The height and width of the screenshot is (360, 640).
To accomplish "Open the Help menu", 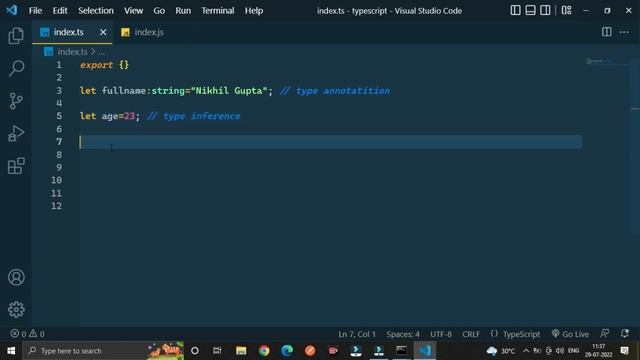I will [x=253, y=11].
